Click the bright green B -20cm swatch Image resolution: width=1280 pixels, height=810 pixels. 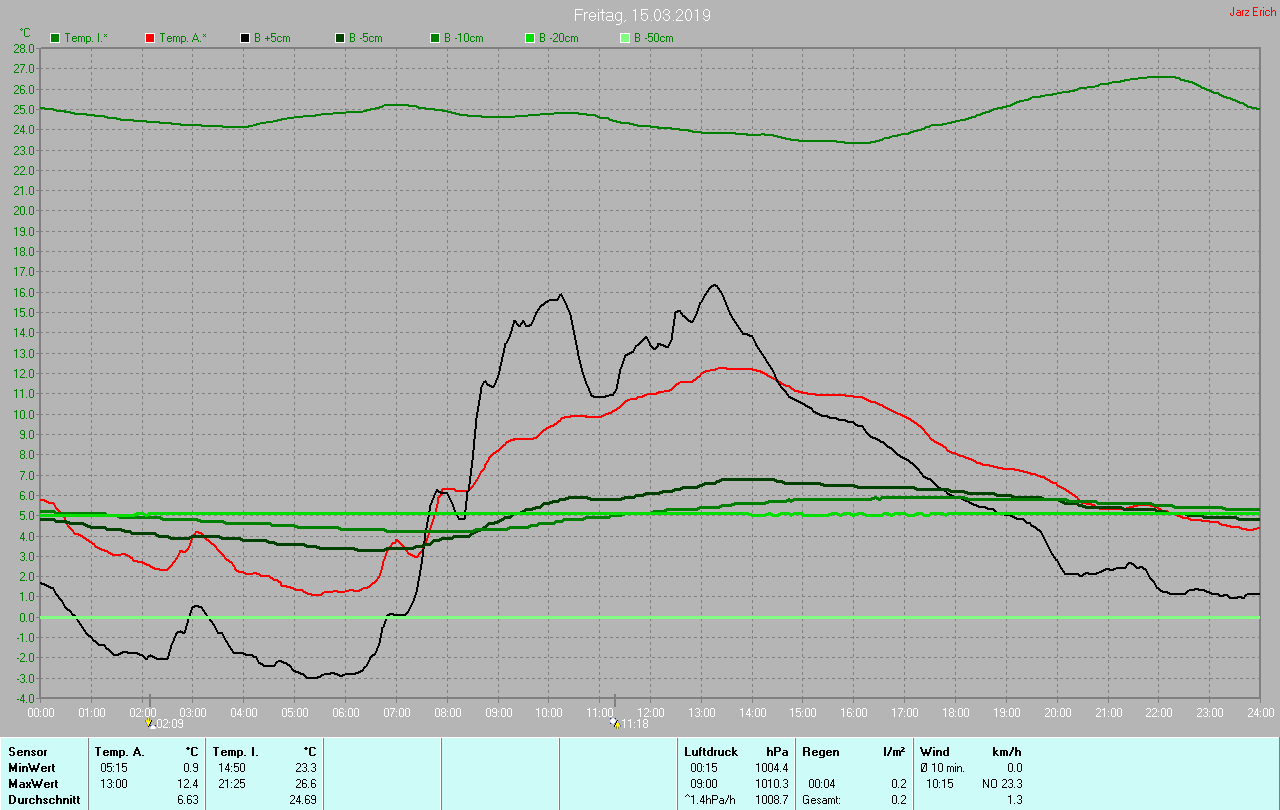(x=530, y=38)
